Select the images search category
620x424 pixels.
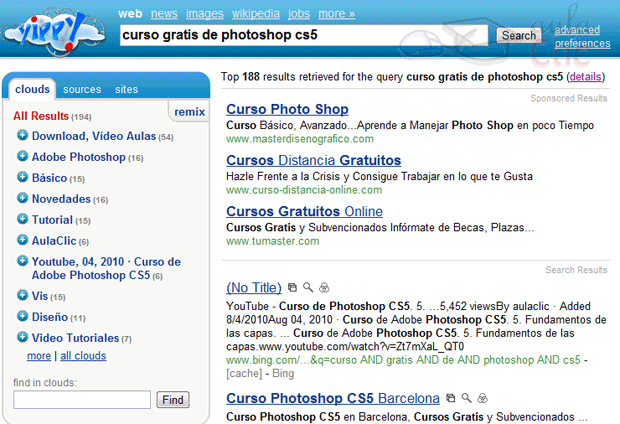pyautogui.click(x=205, y=14)
